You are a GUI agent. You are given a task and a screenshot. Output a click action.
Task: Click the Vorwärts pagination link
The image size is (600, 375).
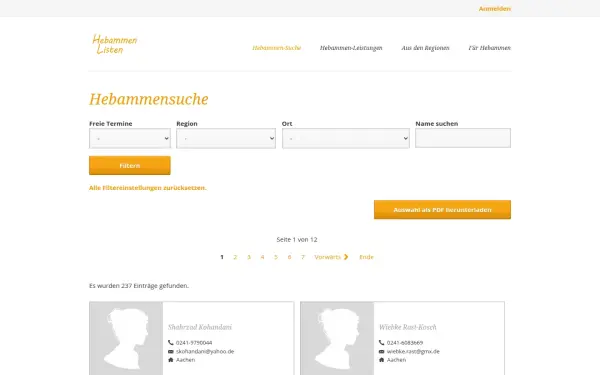(x=328, y=257)
